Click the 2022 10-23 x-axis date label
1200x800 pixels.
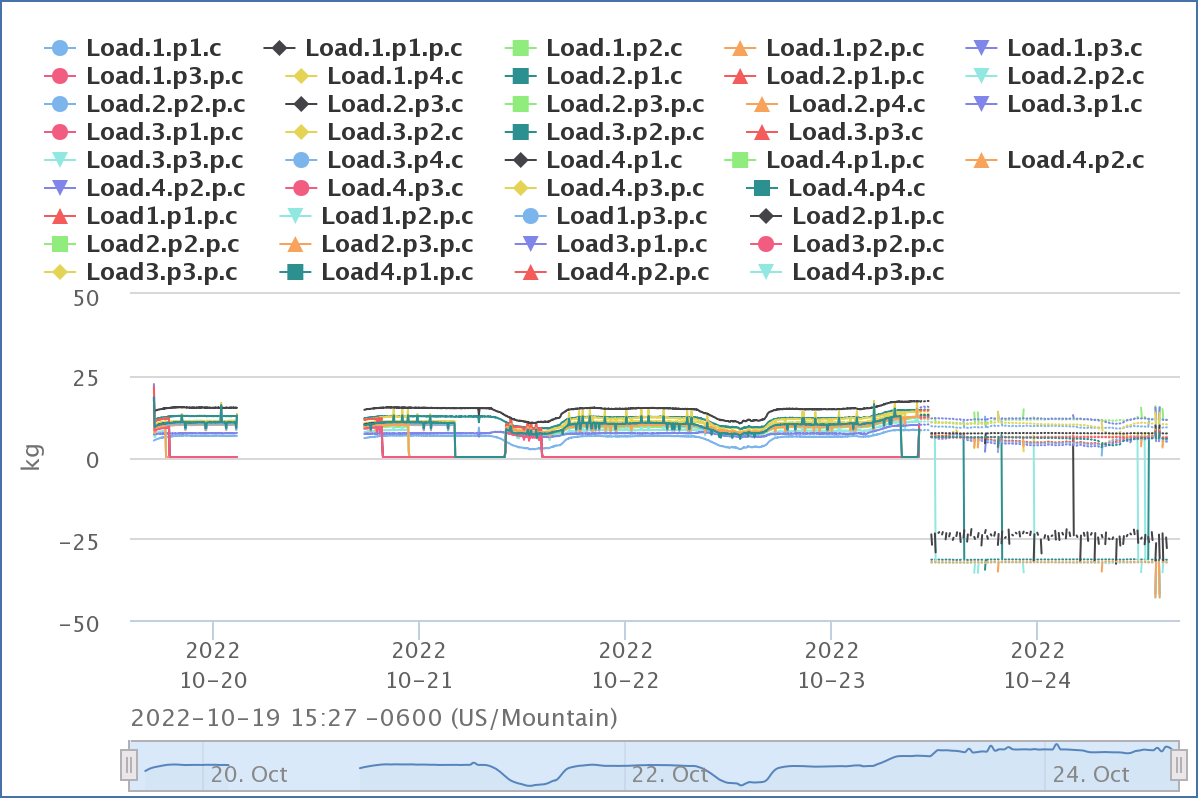(x=831, y=665)
